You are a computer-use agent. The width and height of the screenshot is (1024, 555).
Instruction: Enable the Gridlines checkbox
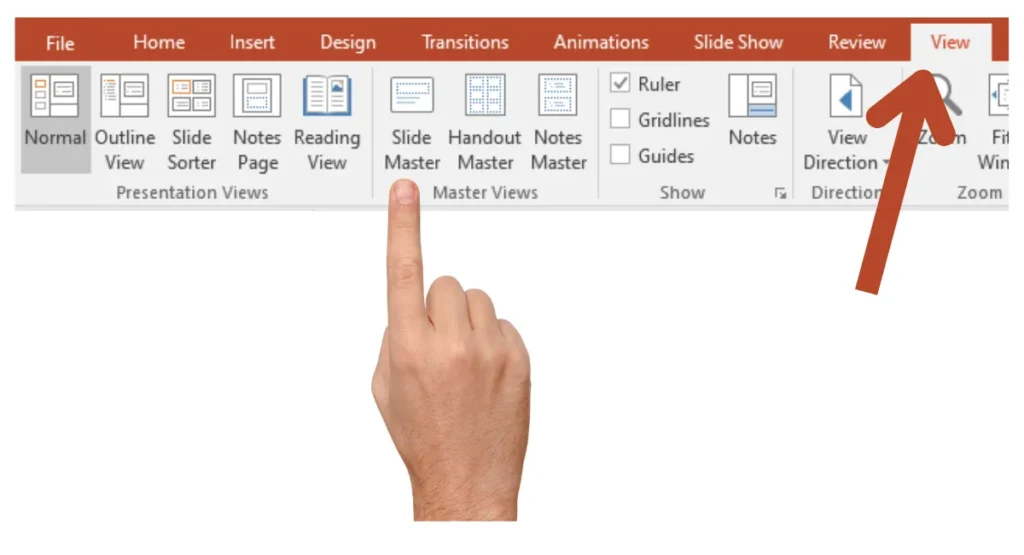[620, 120]
